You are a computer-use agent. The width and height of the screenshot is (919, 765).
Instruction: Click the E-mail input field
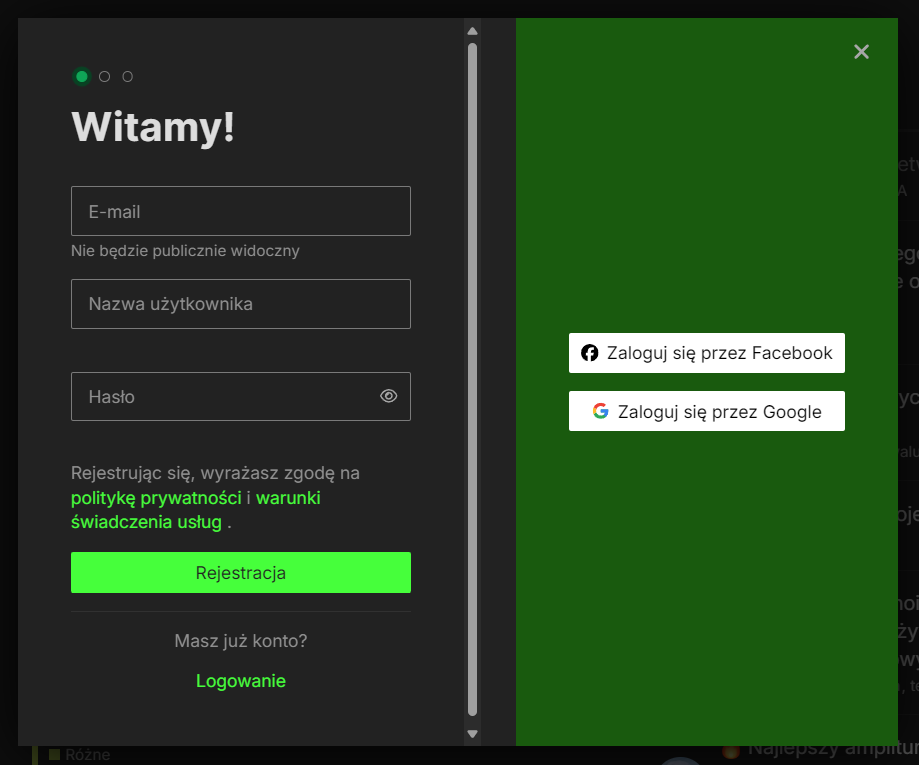click(241, 211)
